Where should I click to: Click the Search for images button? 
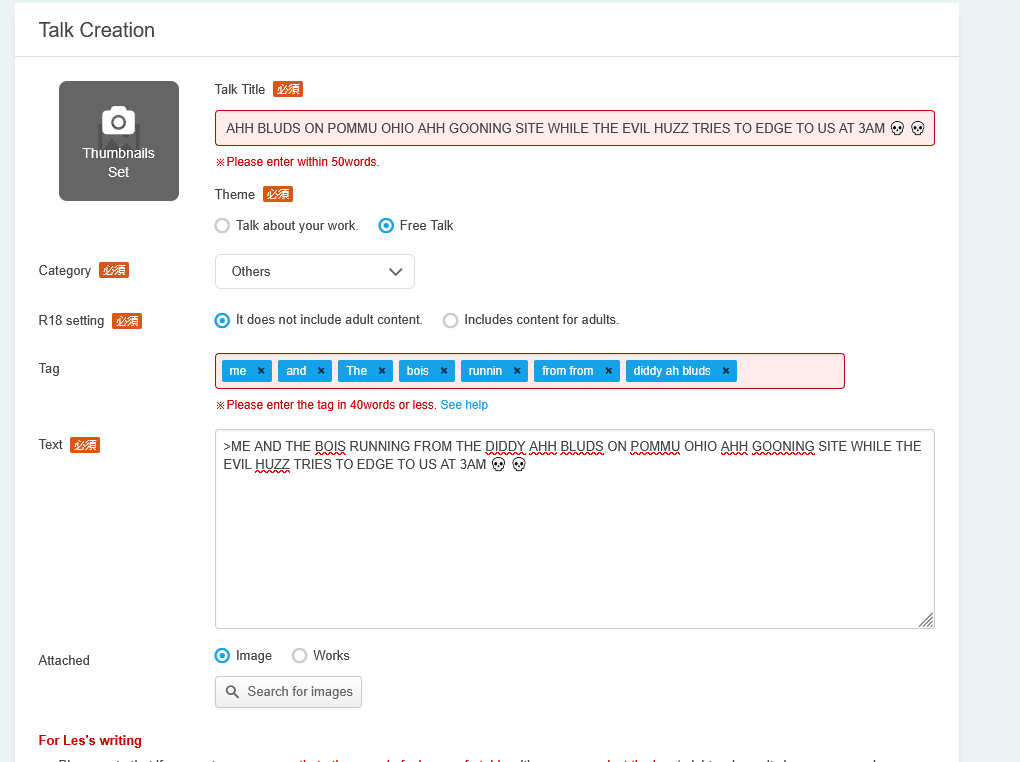click(288, 692)
